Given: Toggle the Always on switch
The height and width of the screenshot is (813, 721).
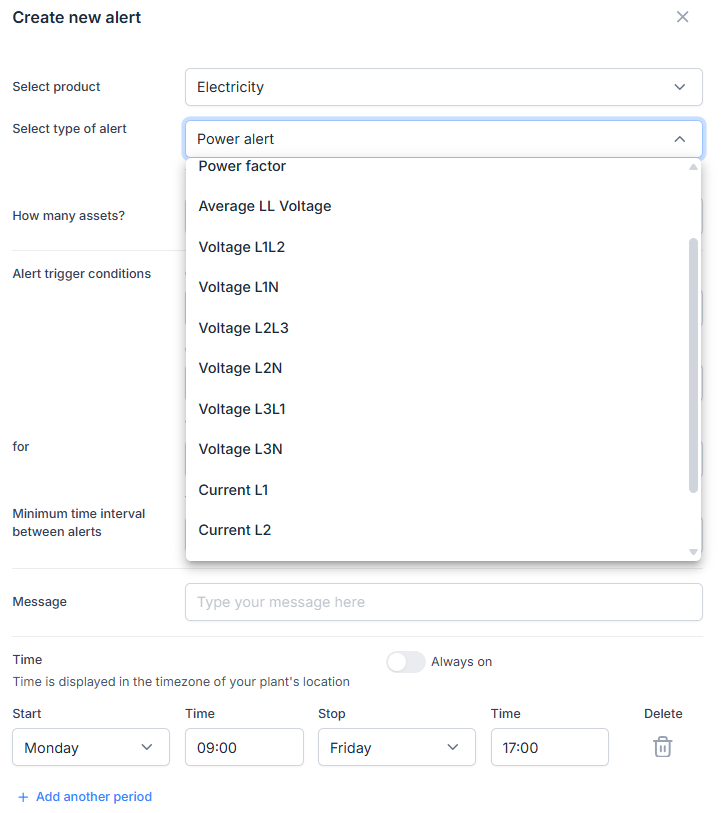Looking at the screenshot, I should 406,662.
